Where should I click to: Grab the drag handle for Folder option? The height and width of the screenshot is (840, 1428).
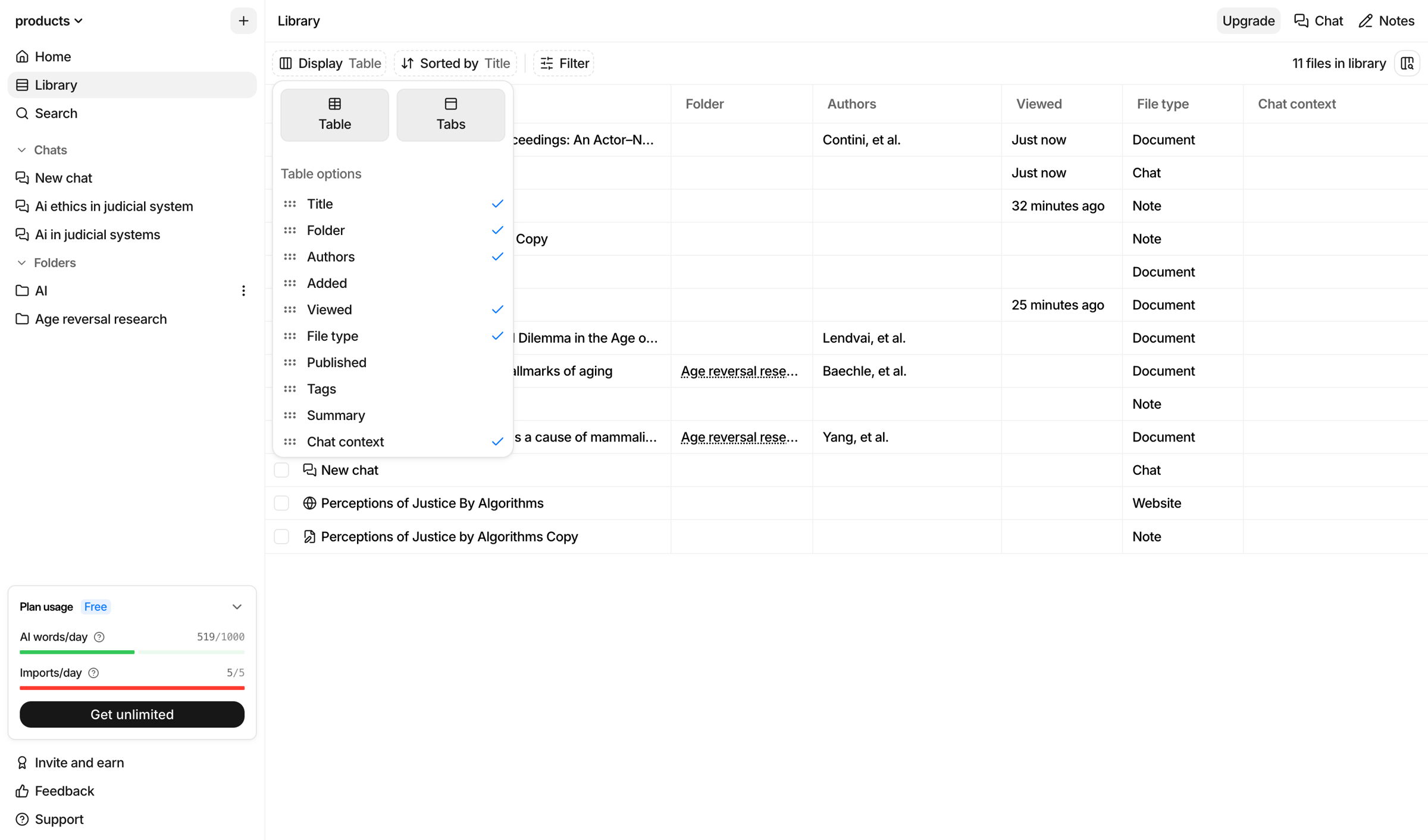tap(290, 230)
